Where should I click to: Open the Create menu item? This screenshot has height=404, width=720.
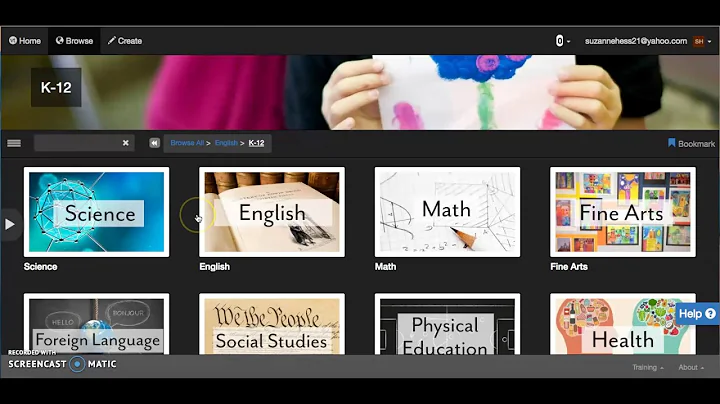[x=125, y=41]
